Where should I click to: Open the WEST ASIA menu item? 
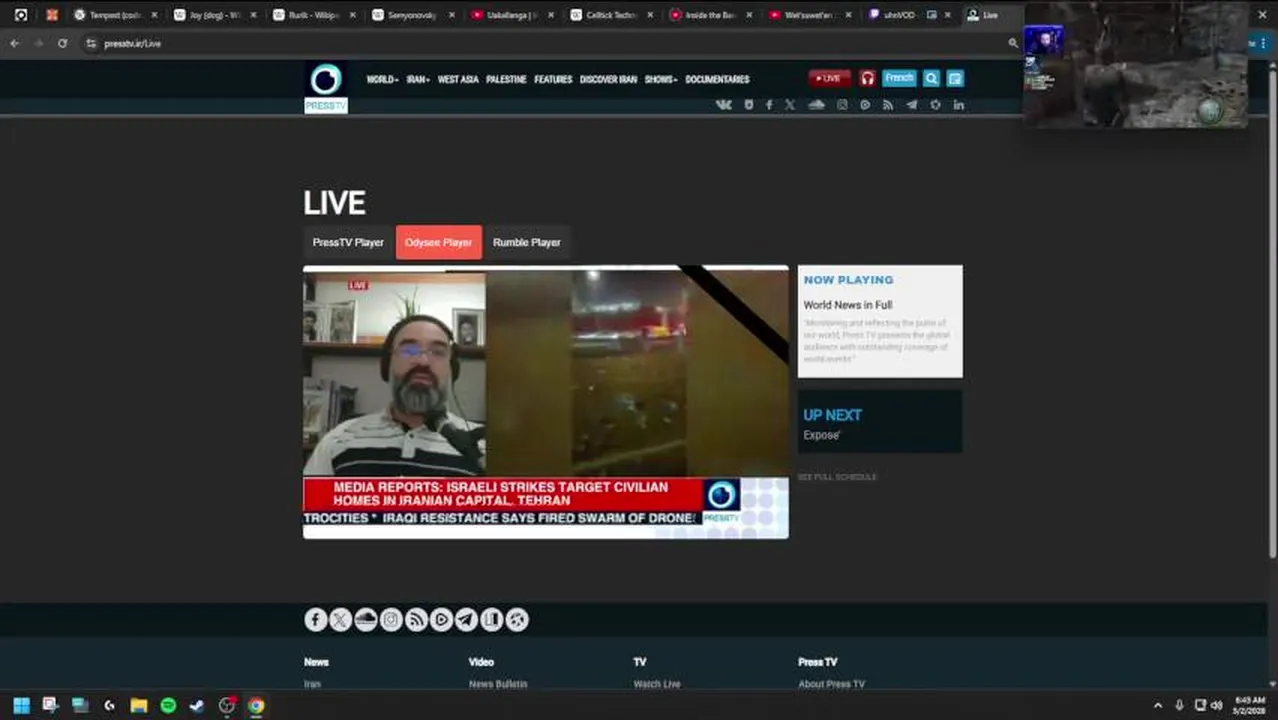point(458,79)
